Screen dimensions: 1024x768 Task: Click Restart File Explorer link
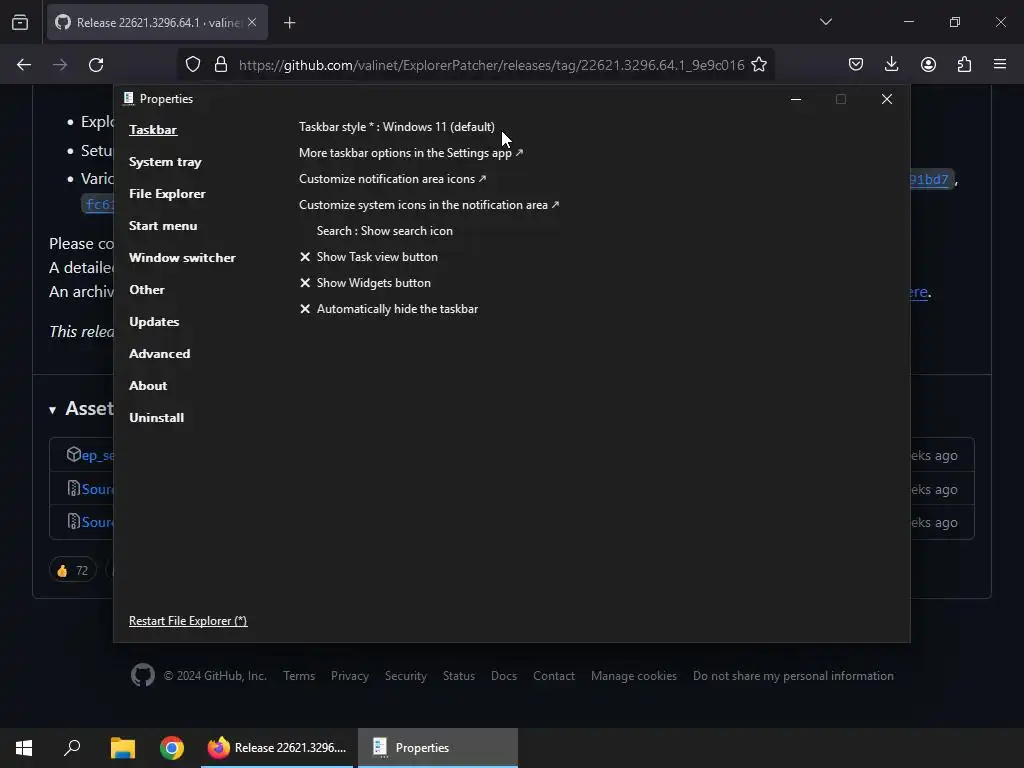pyautogui.click(x=188, y=620)
